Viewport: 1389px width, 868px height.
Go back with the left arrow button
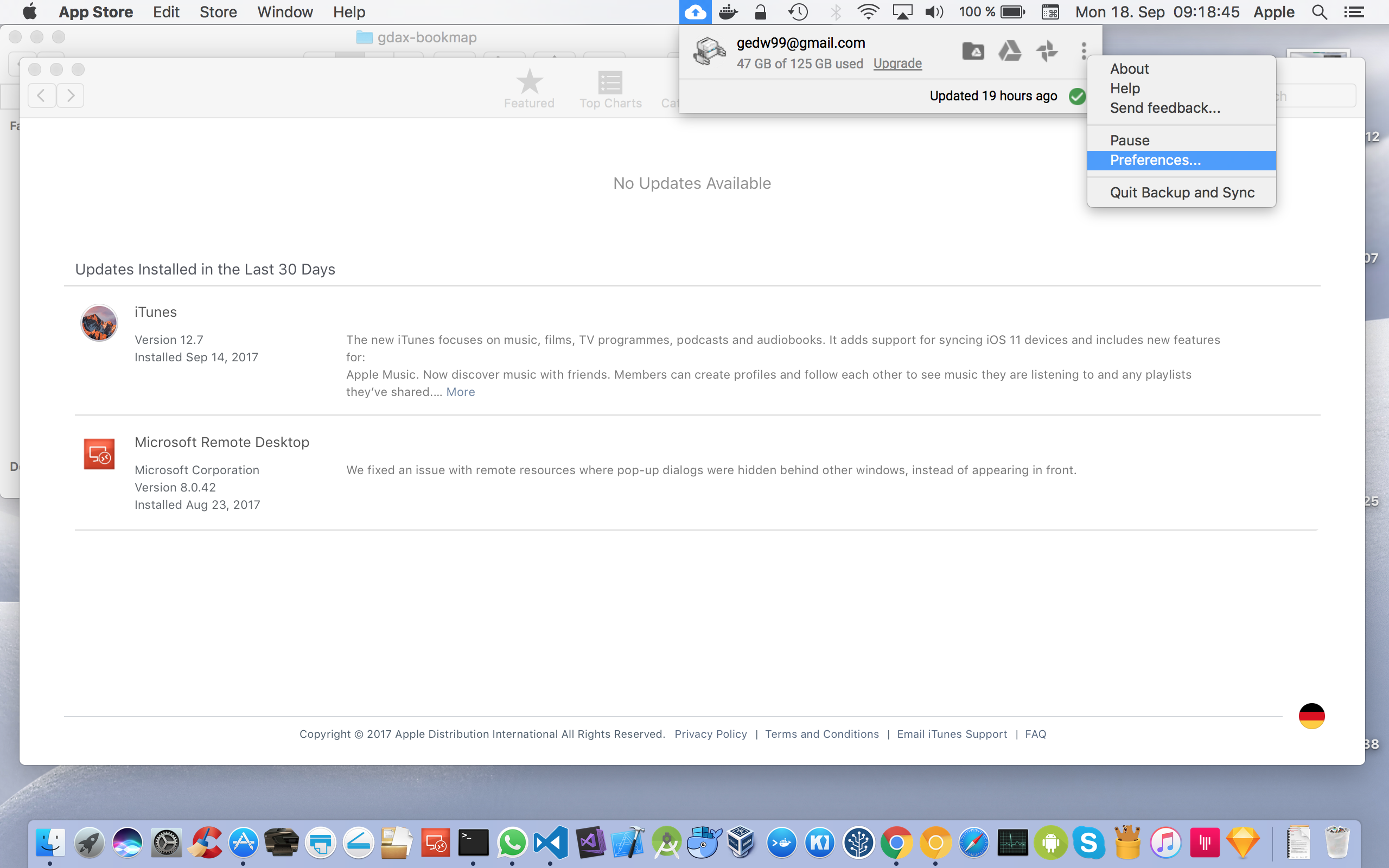[x=41, y=95]
